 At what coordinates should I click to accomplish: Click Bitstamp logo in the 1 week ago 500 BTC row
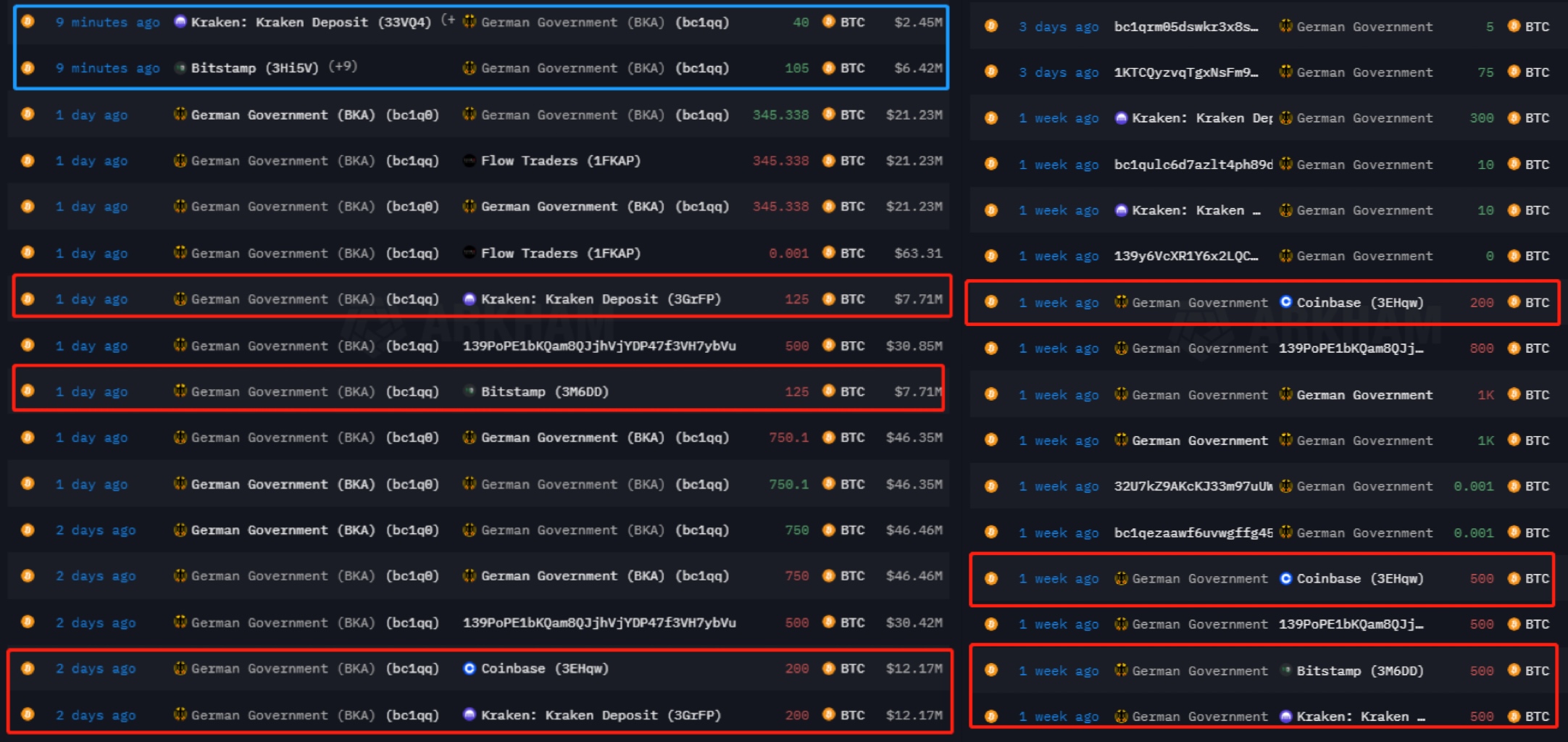coord(1286,670)
